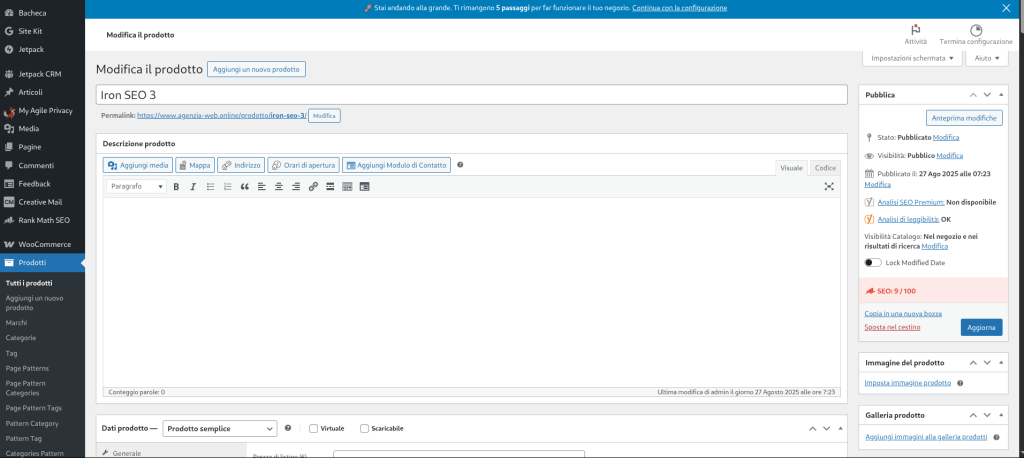
Task: Enable distraction-free fullscreen editor mode
Action: pos(828,187)
